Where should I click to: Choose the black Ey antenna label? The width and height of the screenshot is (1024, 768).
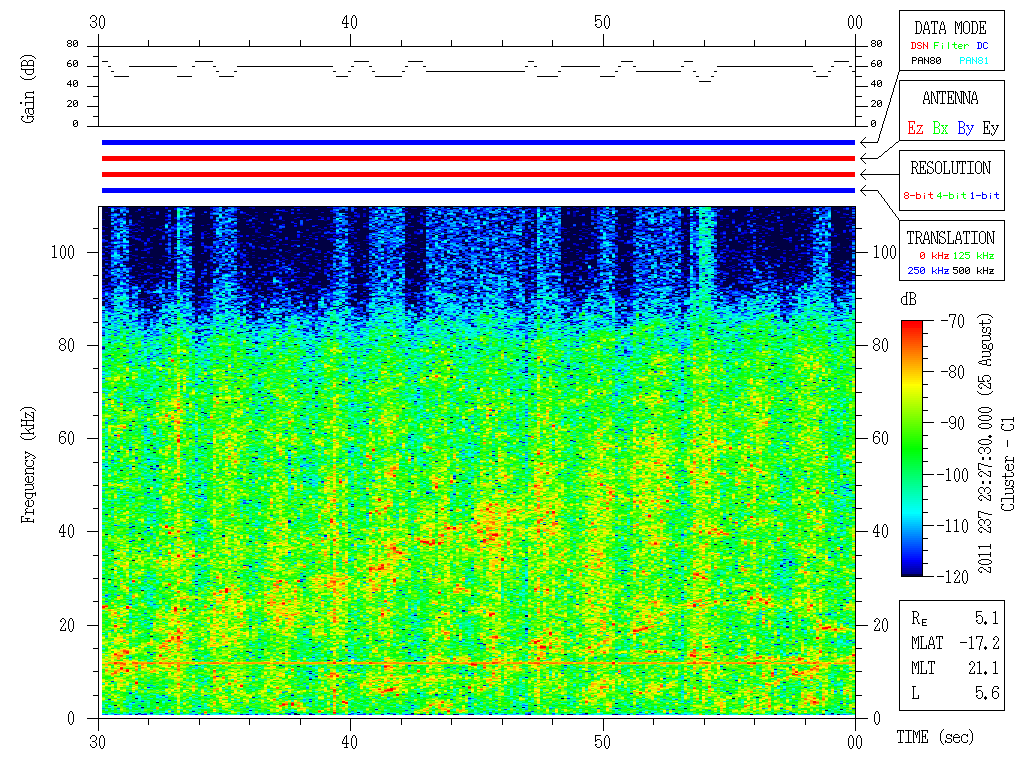pos(991,128)
